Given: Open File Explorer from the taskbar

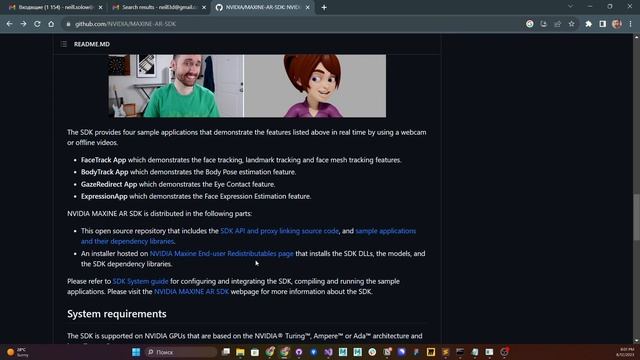Looking at the screenshot, I should [240, 352].
